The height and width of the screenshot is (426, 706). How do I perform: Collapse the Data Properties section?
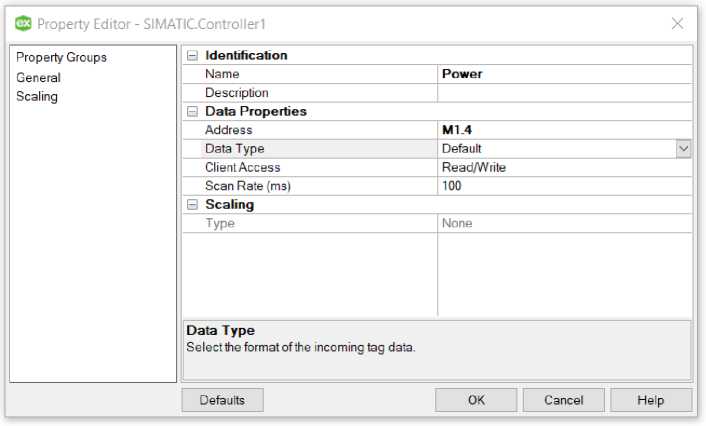coord(193,112)
